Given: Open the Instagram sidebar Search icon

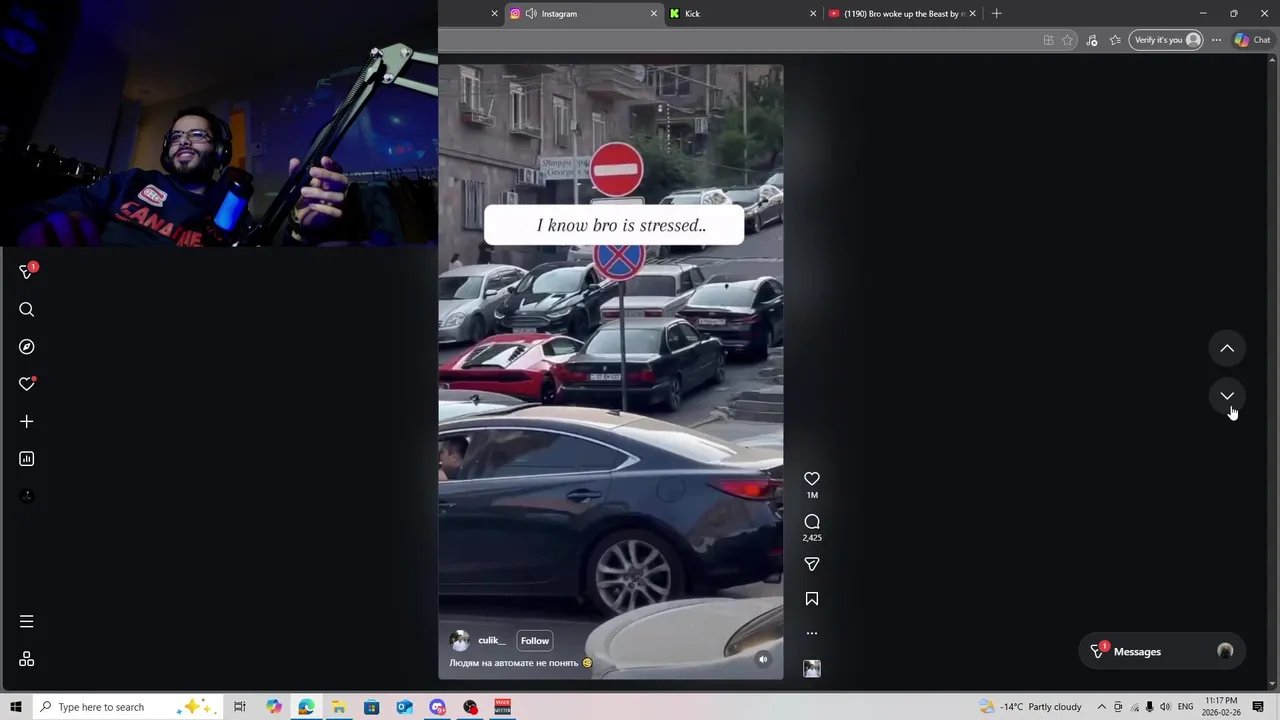Looking at the screenshot, I should [27, 310].
